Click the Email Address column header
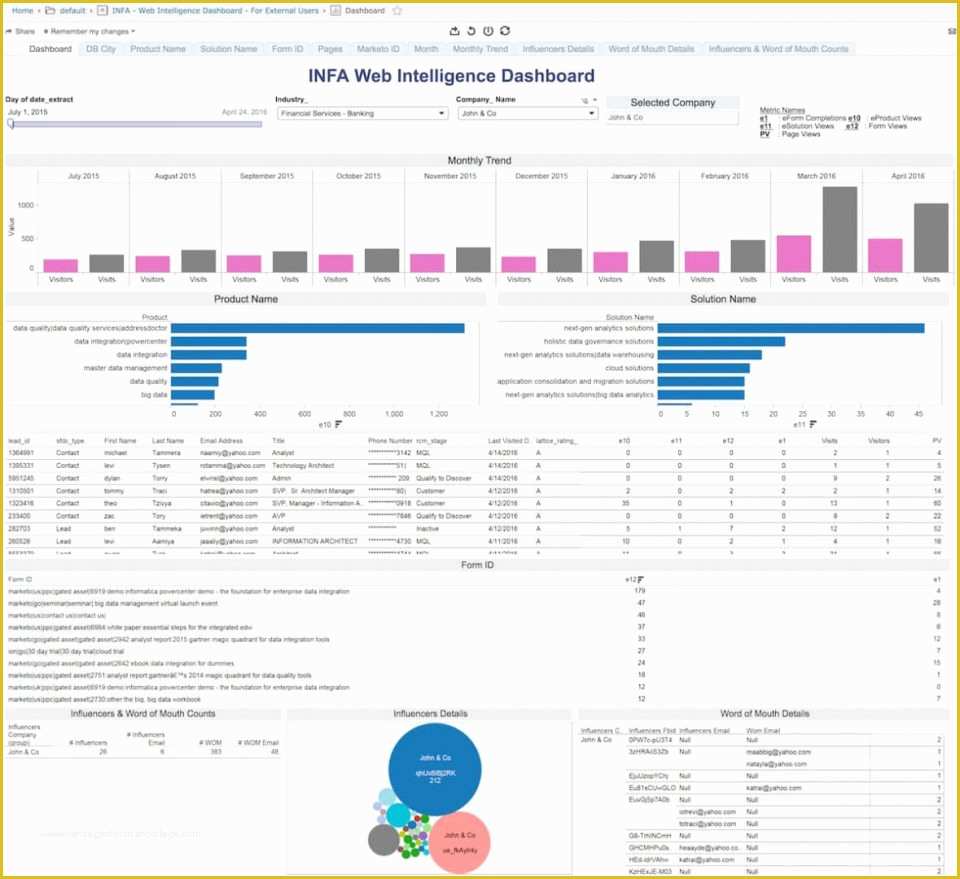The height and width of the screenshot is (879, 960). coord(221,441)
